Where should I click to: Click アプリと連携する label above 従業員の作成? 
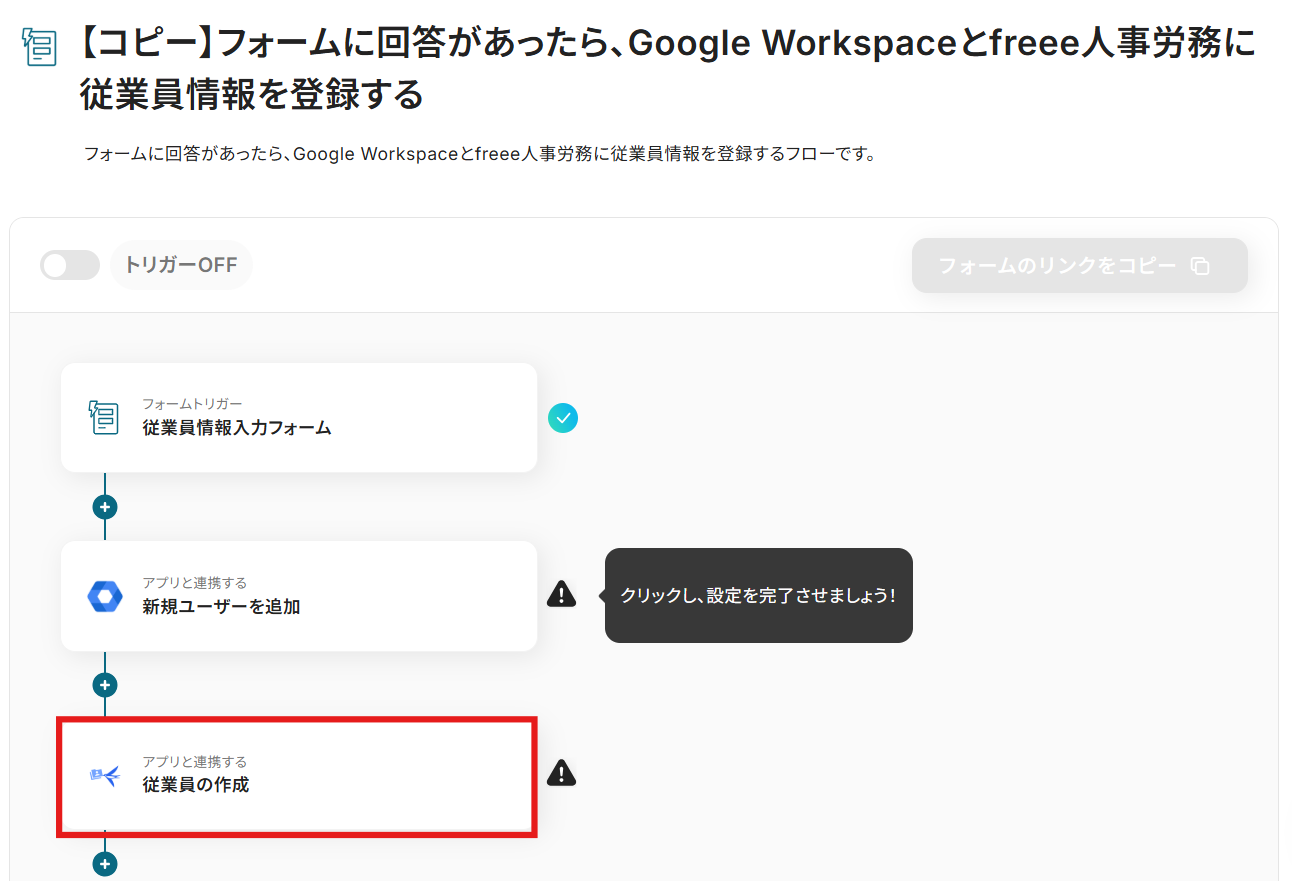tap(195, 762)
